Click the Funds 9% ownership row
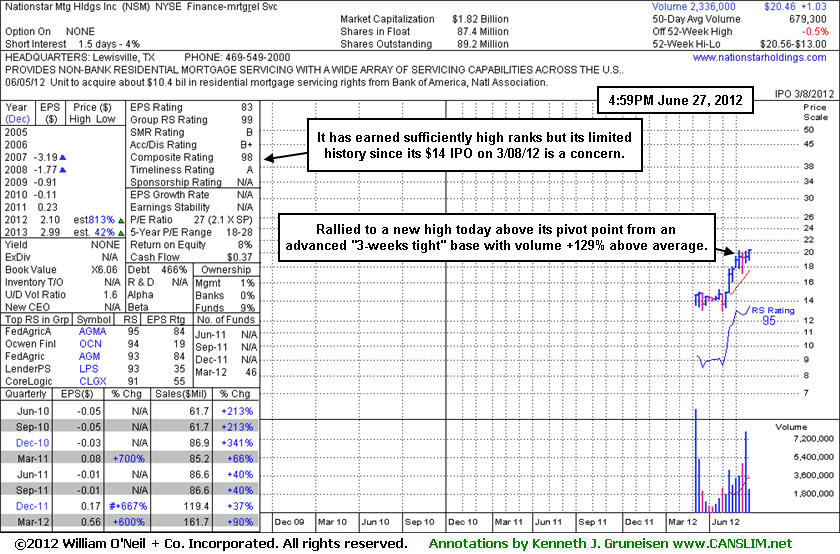 pos(225,308)
